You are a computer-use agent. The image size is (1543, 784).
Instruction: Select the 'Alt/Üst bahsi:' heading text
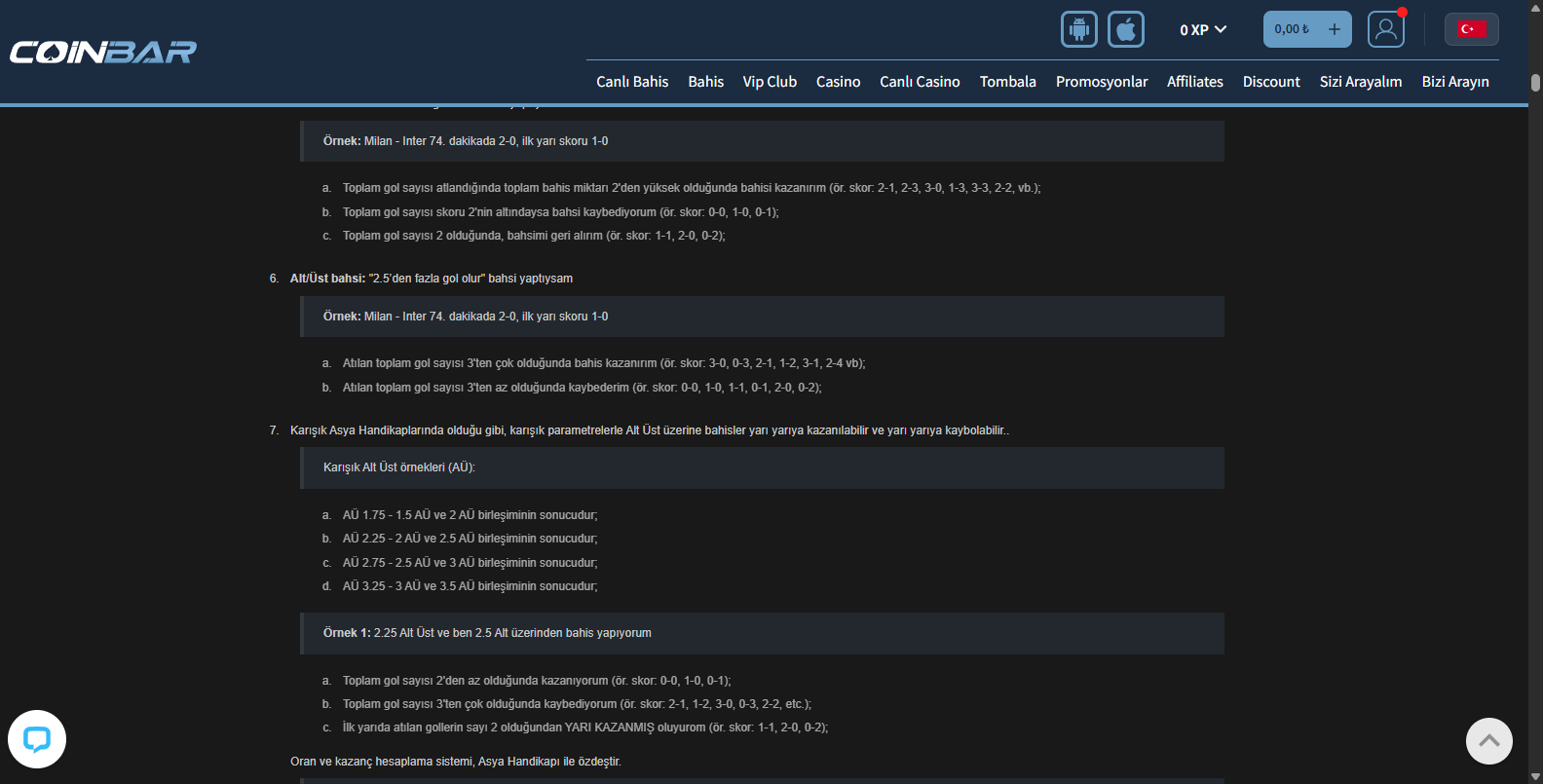point(328,279)
